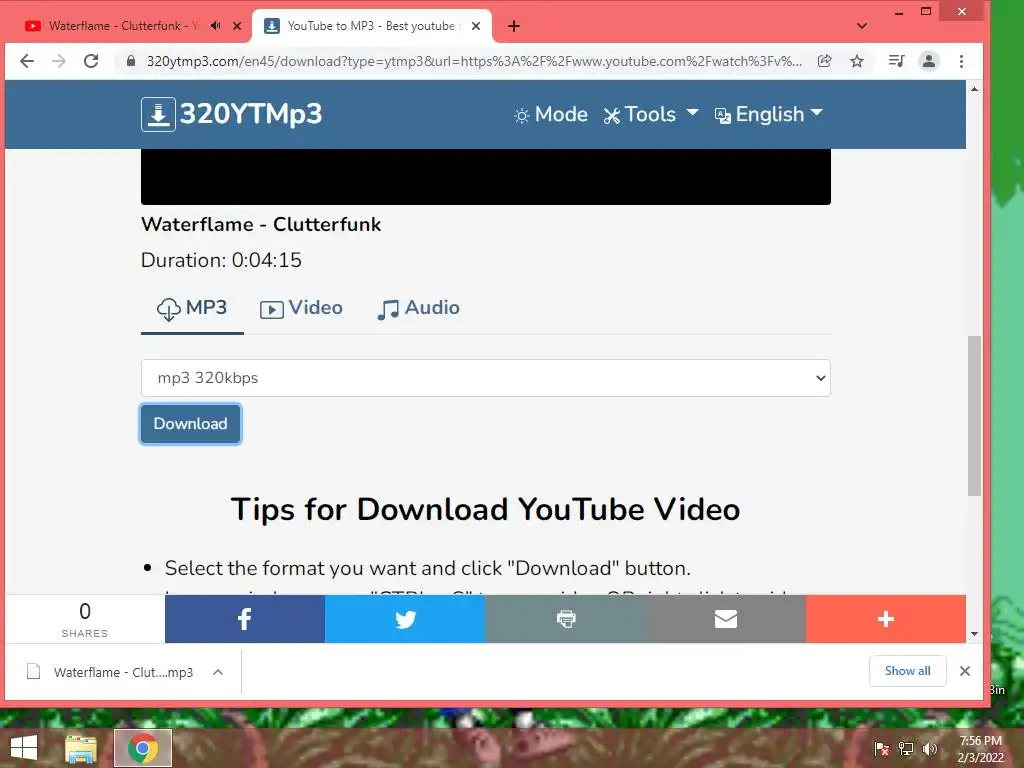Click the orange plus more-shares icon
The image size is (1024, 768).
point(886,619)
